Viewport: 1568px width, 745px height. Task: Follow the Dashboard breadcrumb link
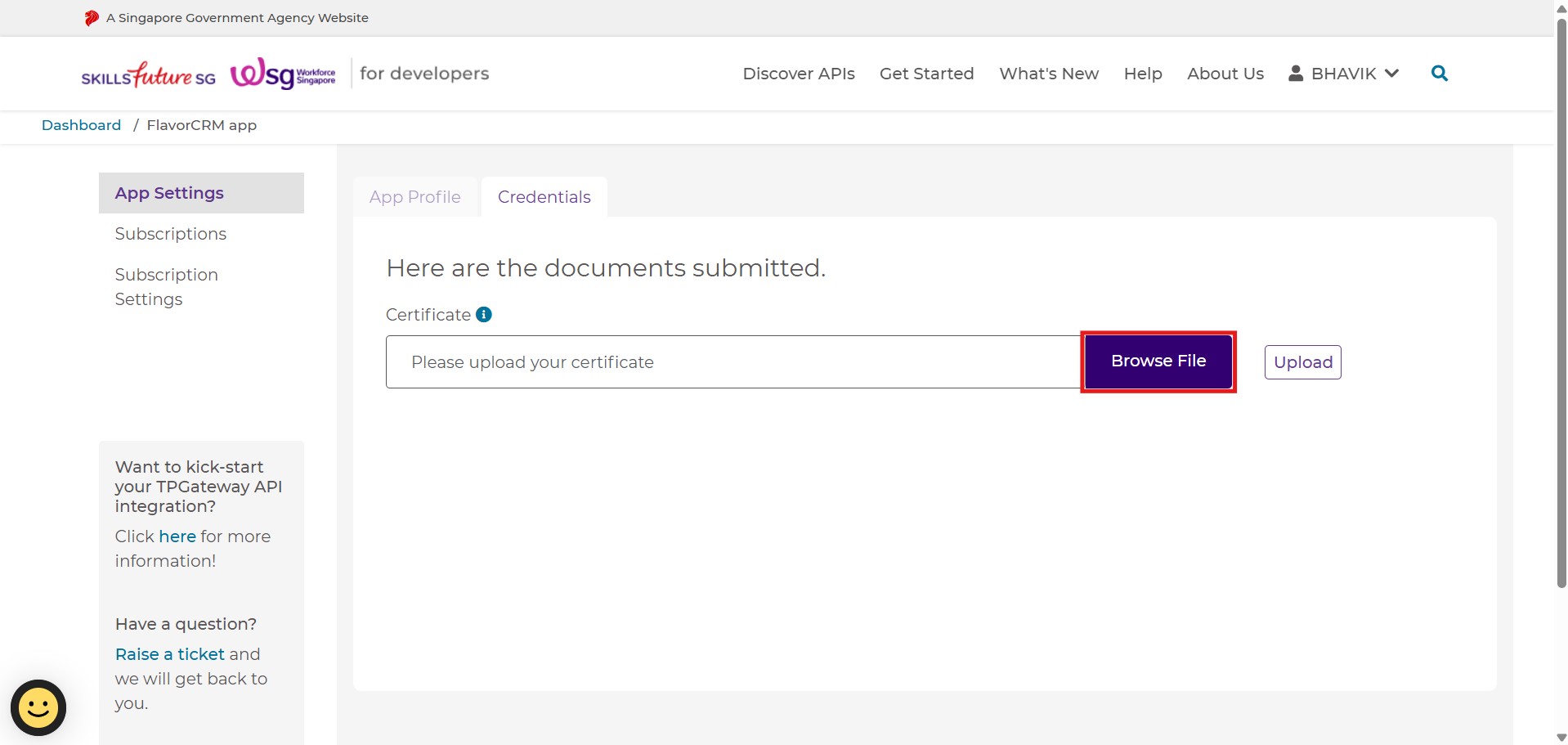[81, 125]
